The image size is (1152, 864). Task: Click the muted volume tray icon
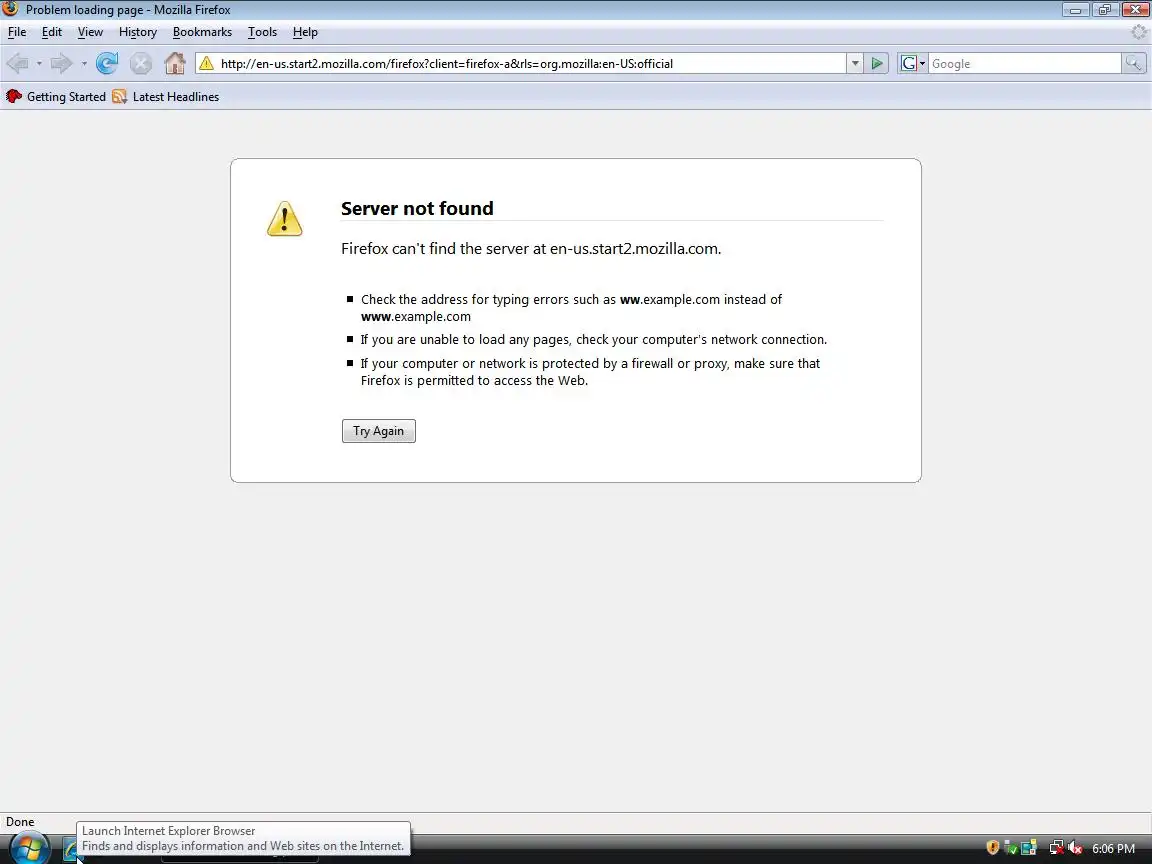click(1075, 849)
